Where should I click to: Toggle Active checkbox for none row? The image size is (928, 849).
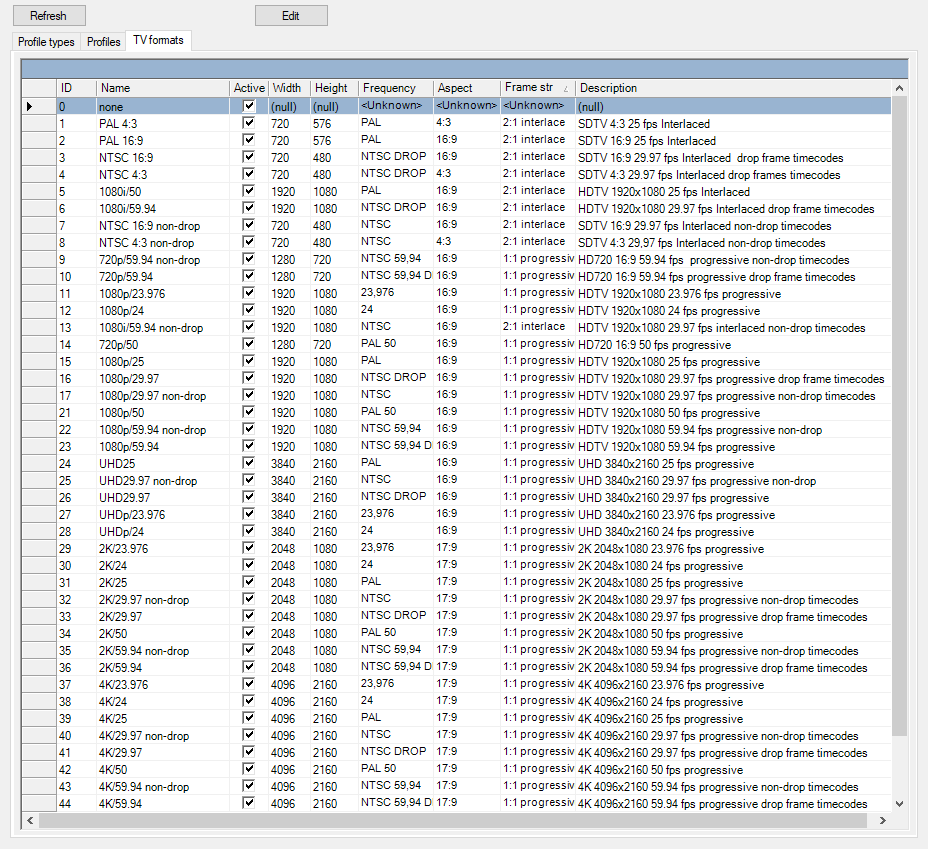coord(249,106)
